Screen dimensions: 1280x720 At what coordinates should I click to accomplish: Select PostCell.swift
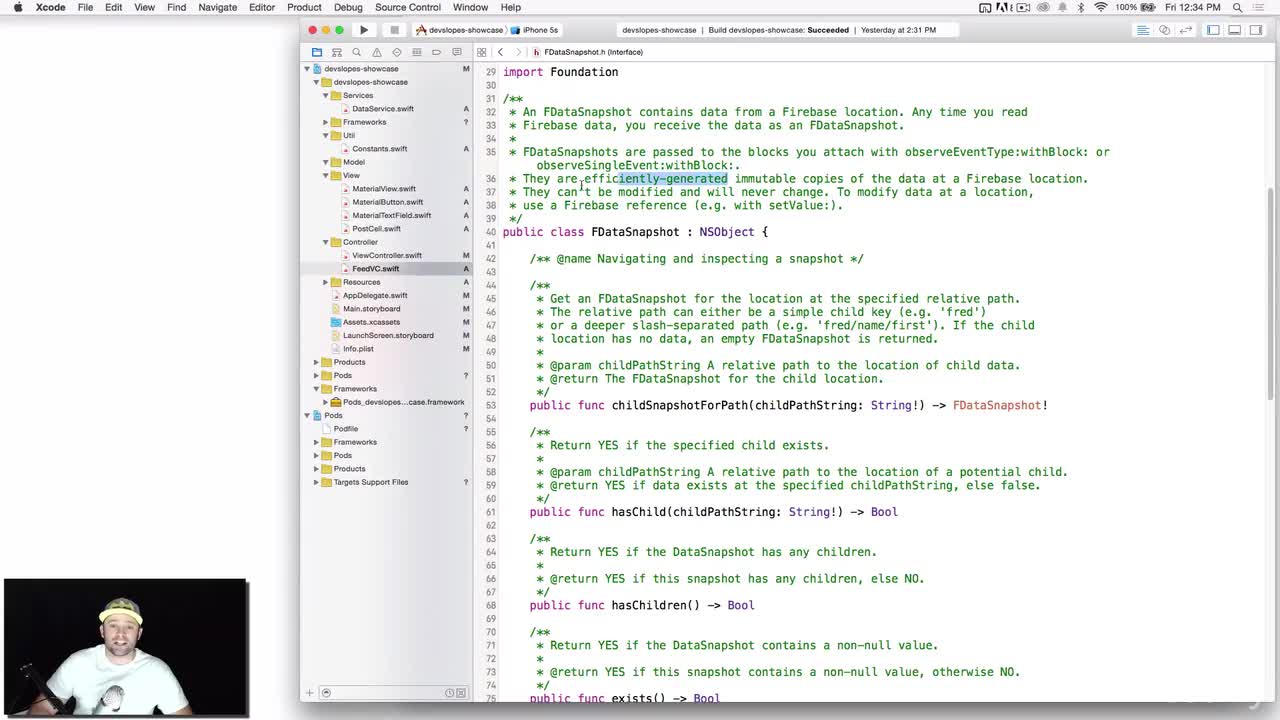376,229
